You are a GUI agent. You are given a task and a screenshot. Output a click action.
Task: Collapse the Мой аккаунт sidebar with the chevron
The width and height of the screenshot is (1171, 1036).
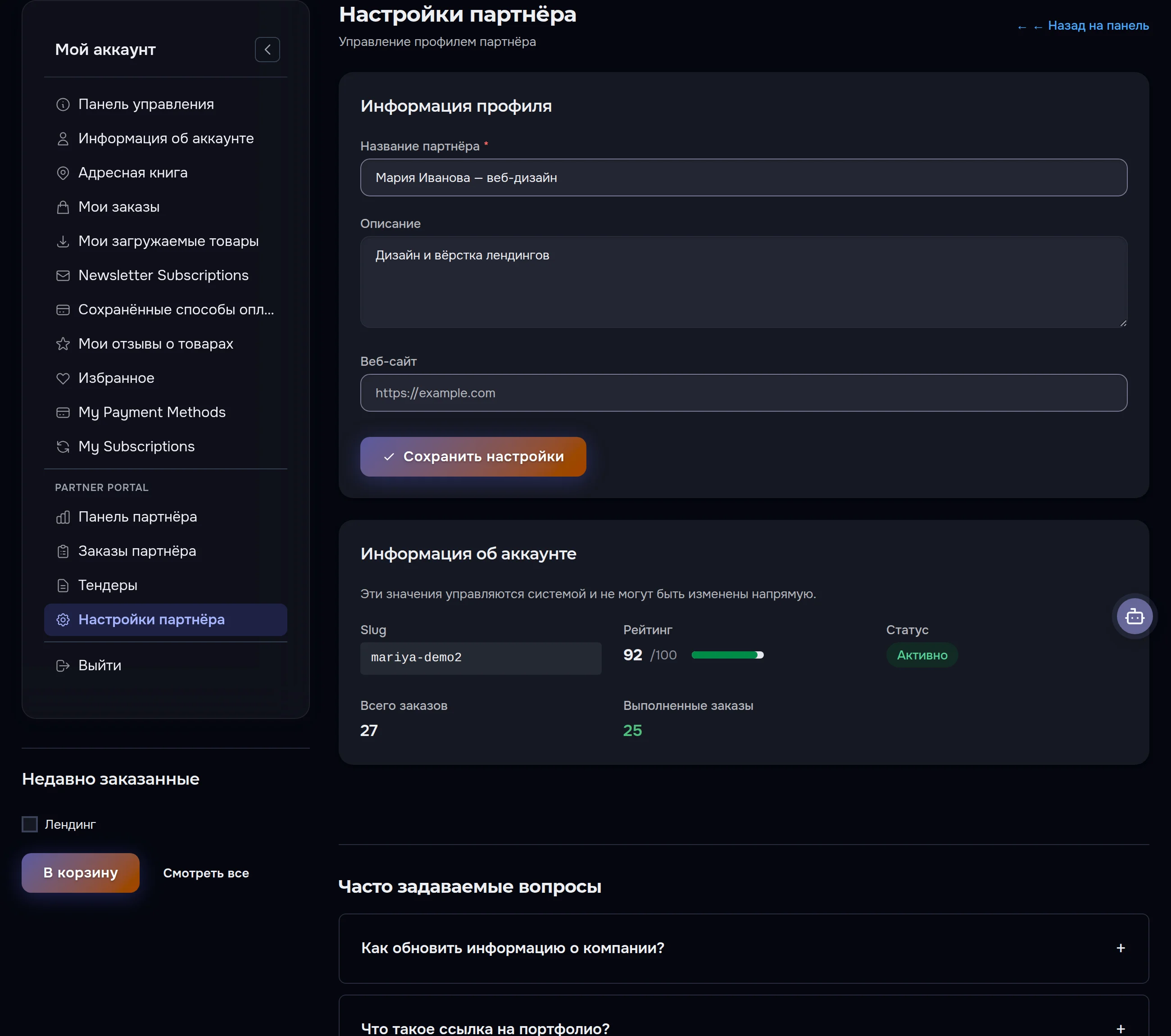click(x=267, y=50)
